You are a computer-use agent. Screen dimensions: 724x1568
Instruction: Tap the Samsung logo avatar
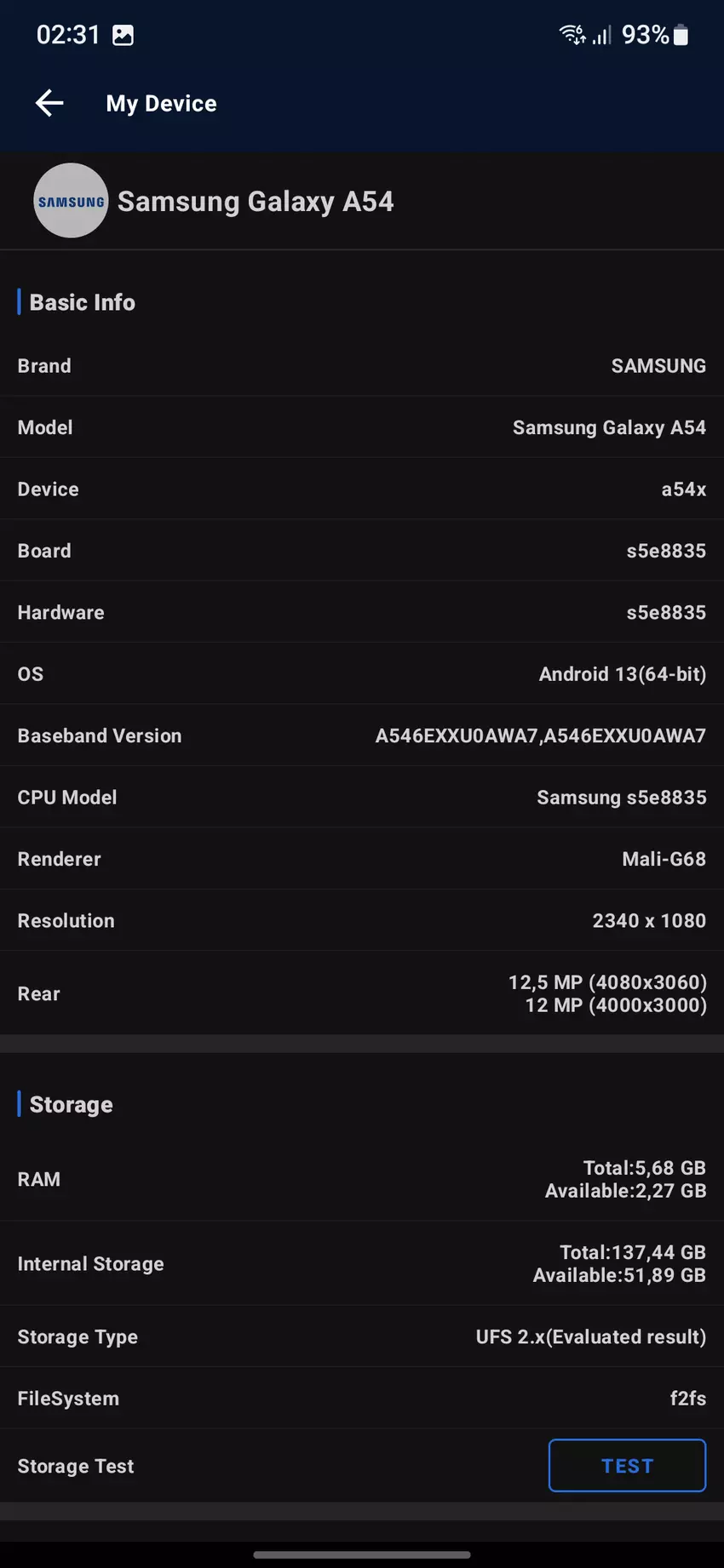(x=71, y=201)
